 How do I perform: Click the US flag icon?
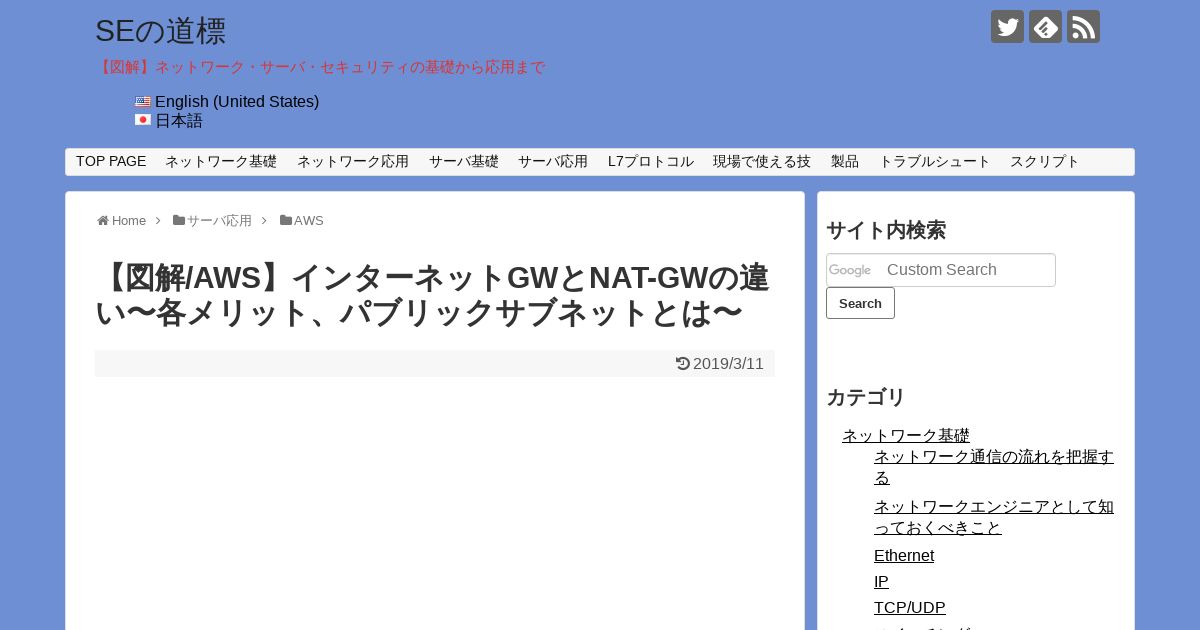click(x=143, y=102)
